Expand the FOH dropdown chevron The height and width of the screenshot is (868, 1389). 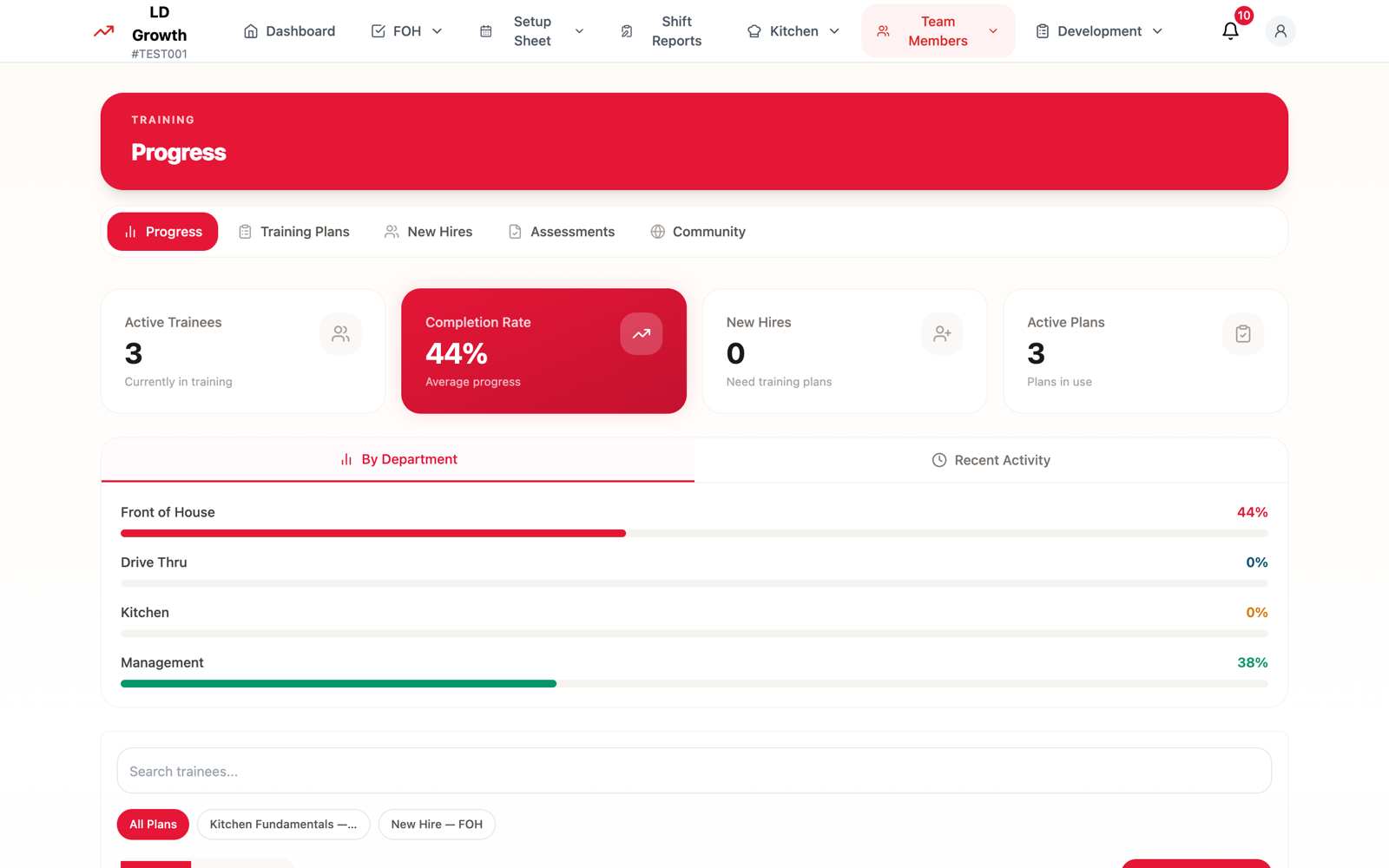438,31
